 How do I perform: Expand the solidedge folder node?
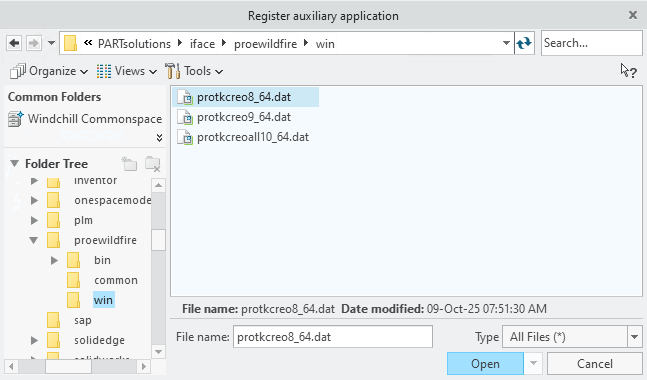34,340
